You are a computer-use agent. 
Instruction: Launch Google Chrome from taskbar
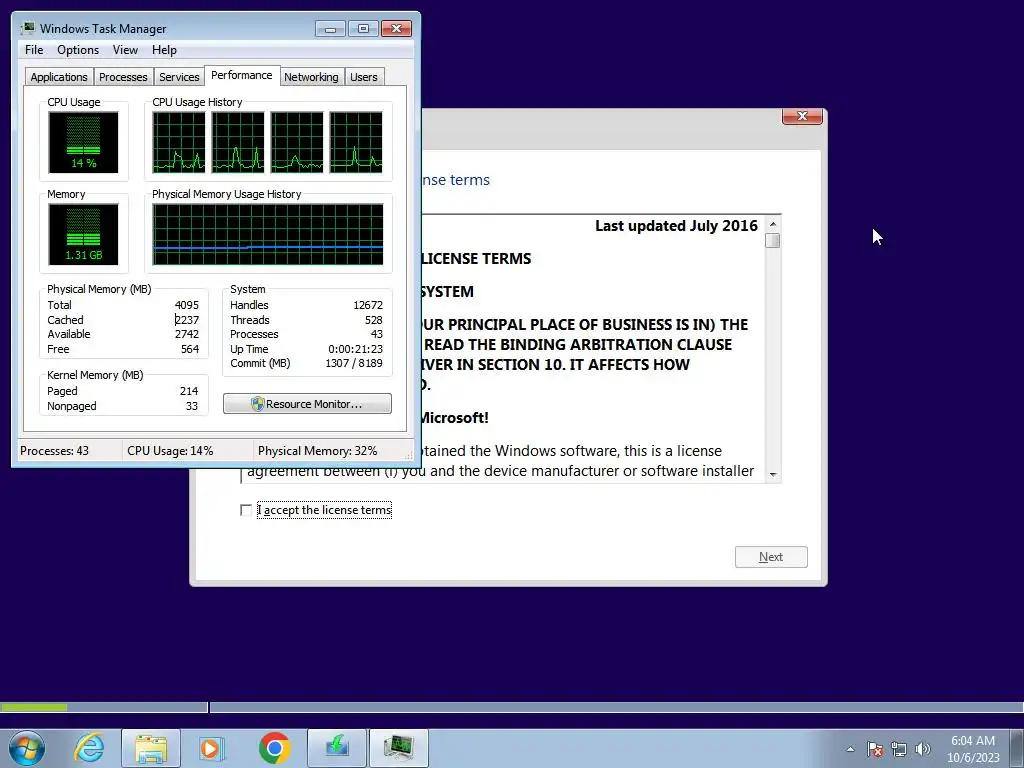coord(274,748)
